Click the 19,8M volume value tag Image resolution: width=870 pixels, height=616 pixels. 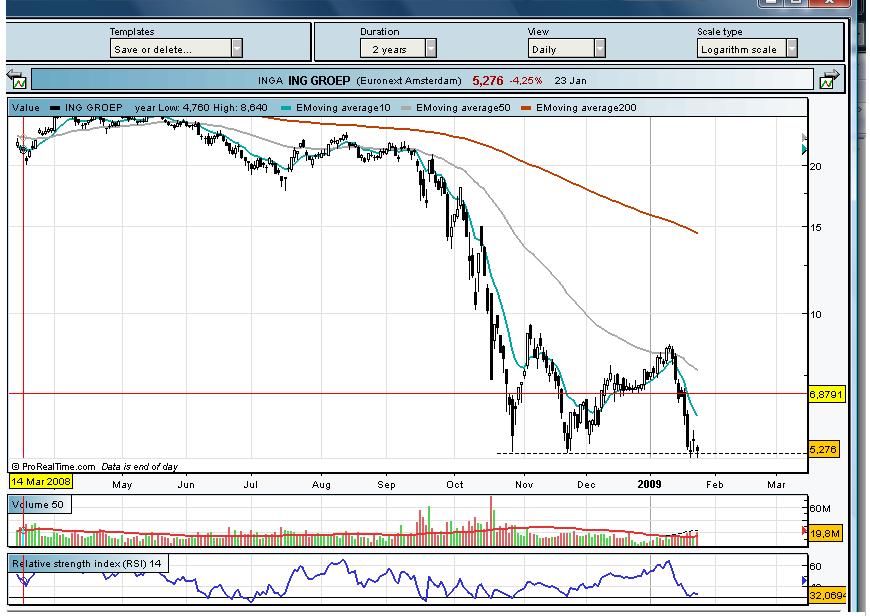[825, 533]
